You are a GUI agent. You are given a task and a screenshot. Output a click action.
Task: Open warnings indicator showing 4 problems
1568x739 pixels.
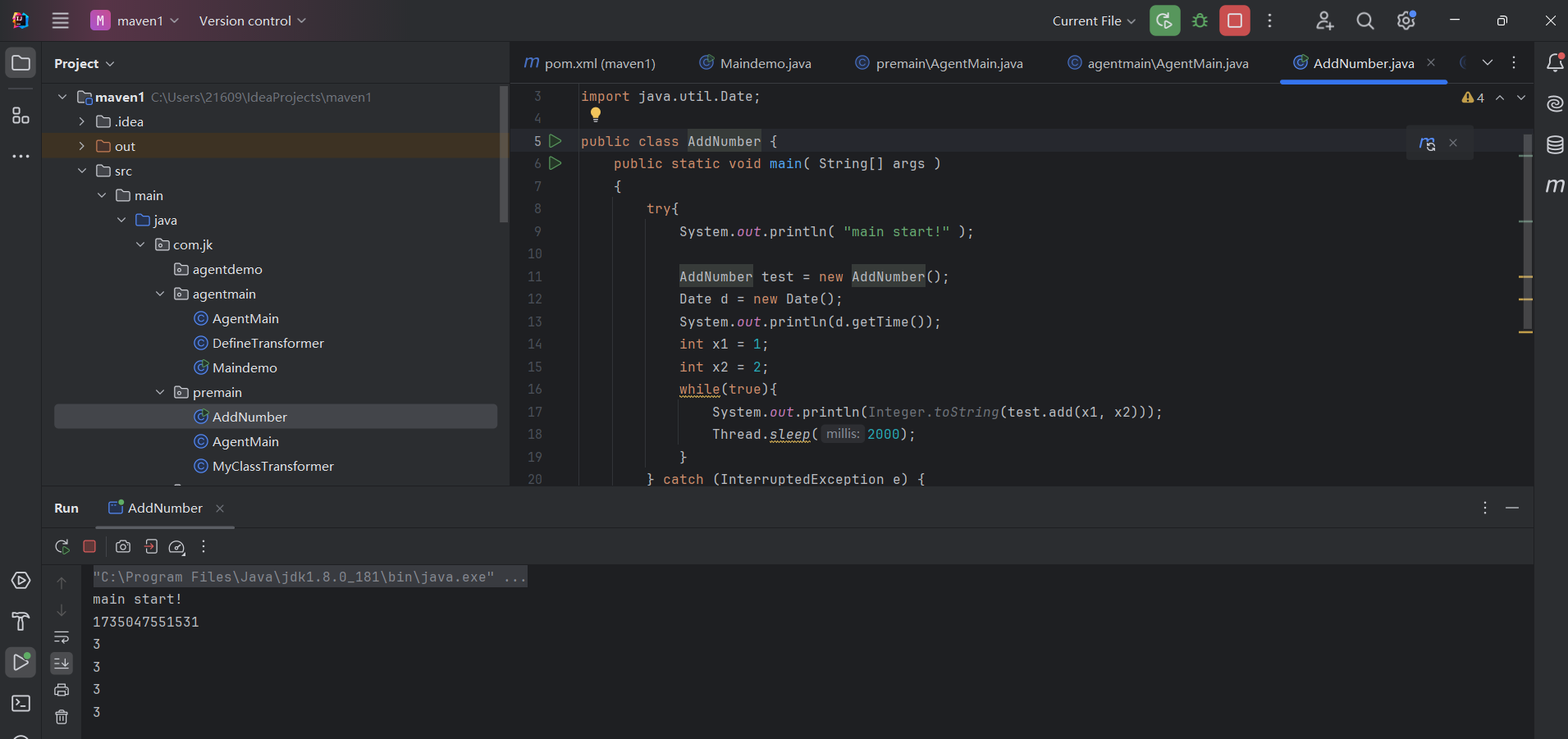tap(1473, 98)
